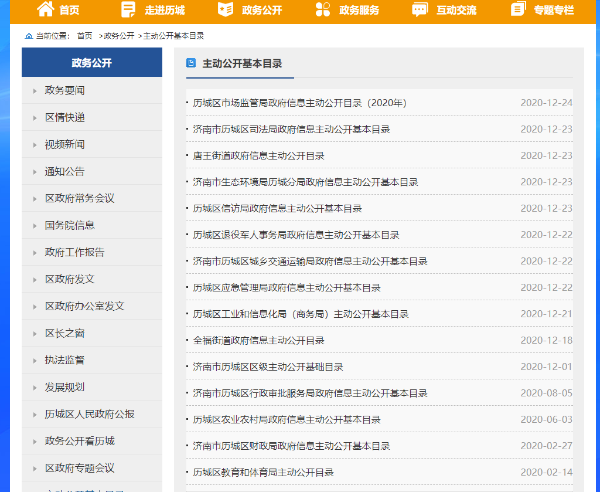Screen dimensions: 600x492
Task: Open 历城区人民政府公报 sidebar entry
Action: [92, 414]
